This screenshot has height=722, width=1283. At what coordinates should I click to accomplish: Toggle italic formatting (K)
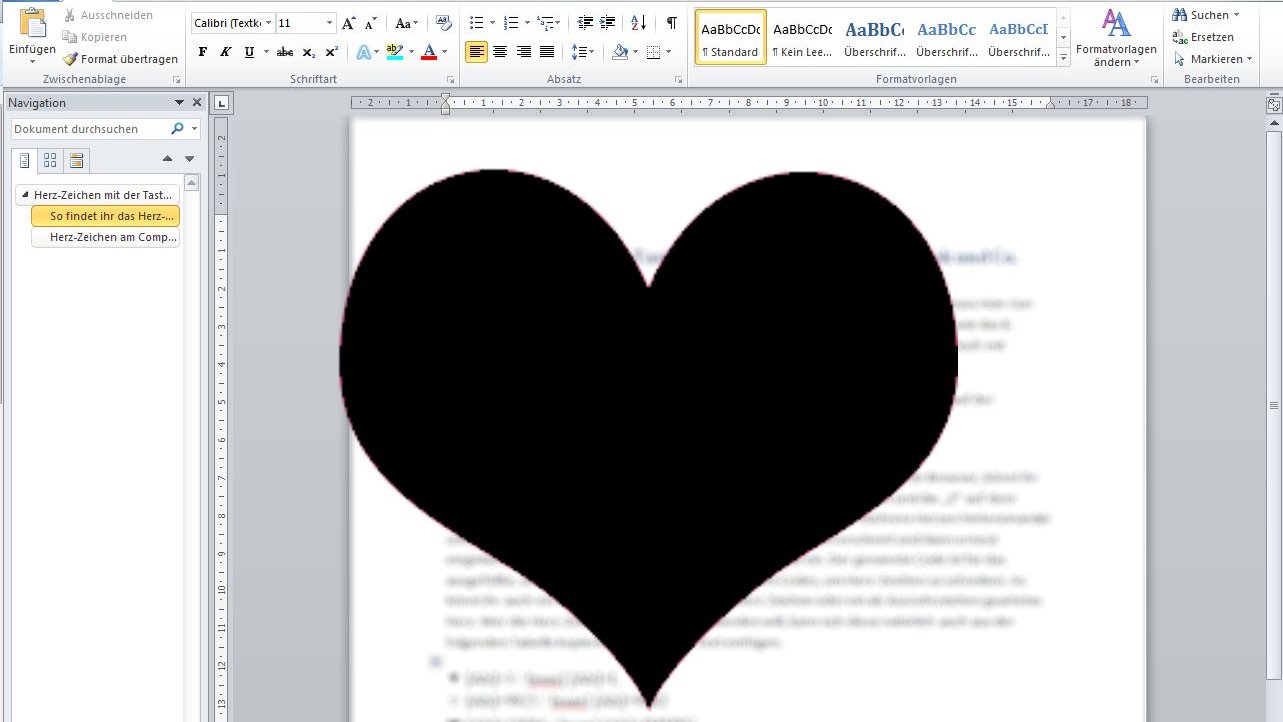[x=226, y=52]
